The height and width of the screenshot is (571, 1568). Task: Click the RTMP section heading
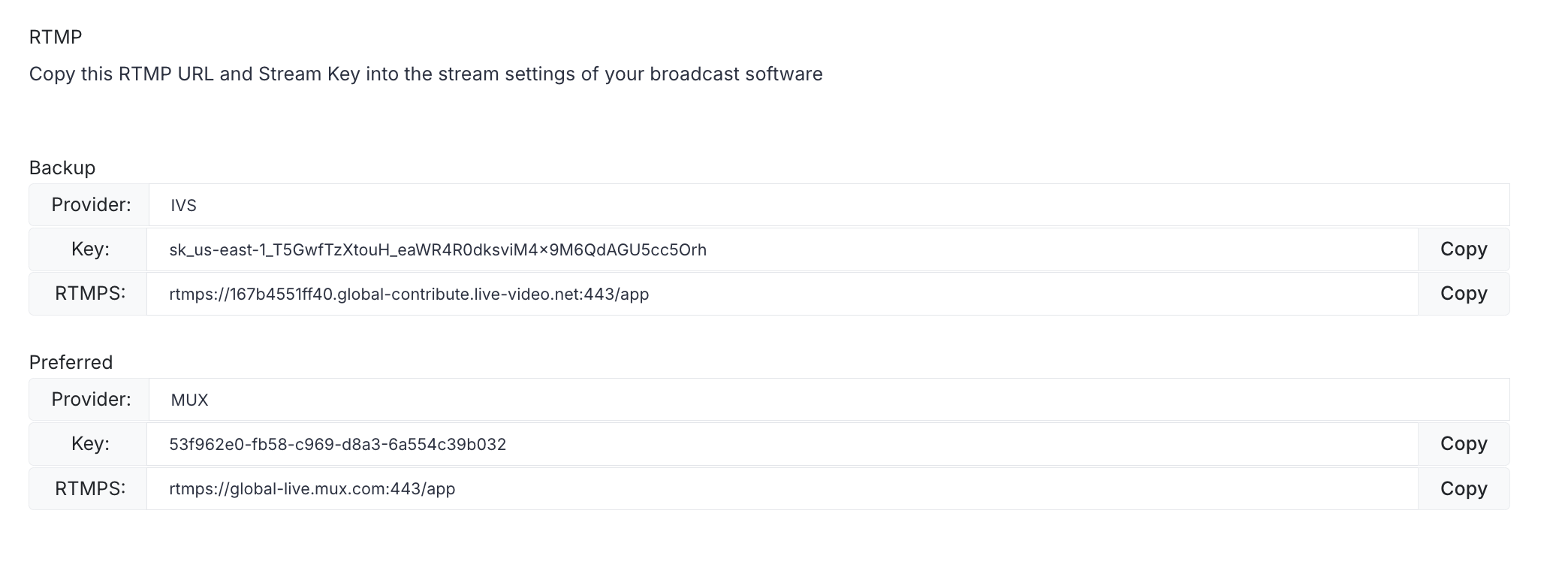point(56,37)
